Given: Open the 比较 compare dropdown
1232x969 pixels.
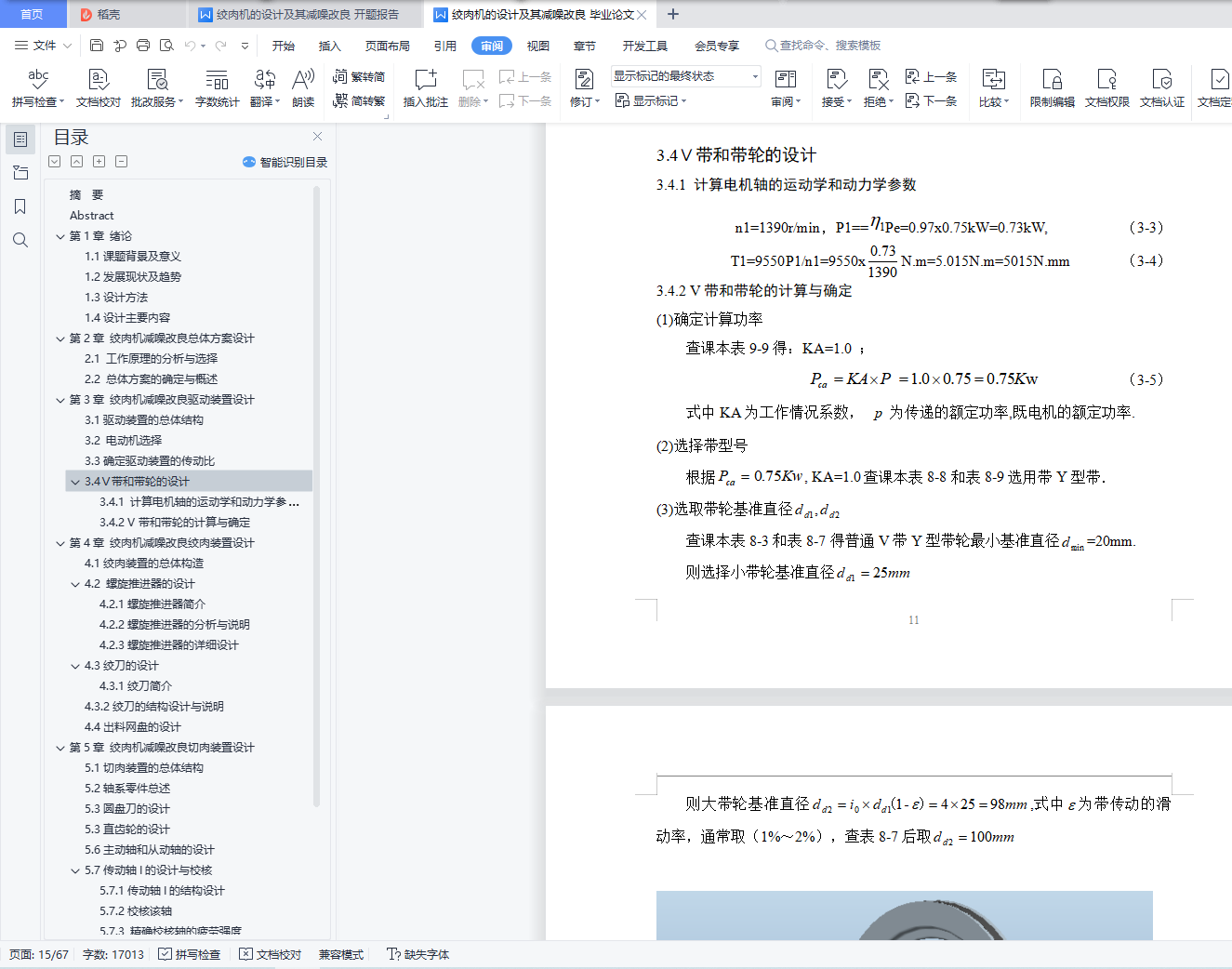Looking at the screenshot, I should (x=1006, y=102).
